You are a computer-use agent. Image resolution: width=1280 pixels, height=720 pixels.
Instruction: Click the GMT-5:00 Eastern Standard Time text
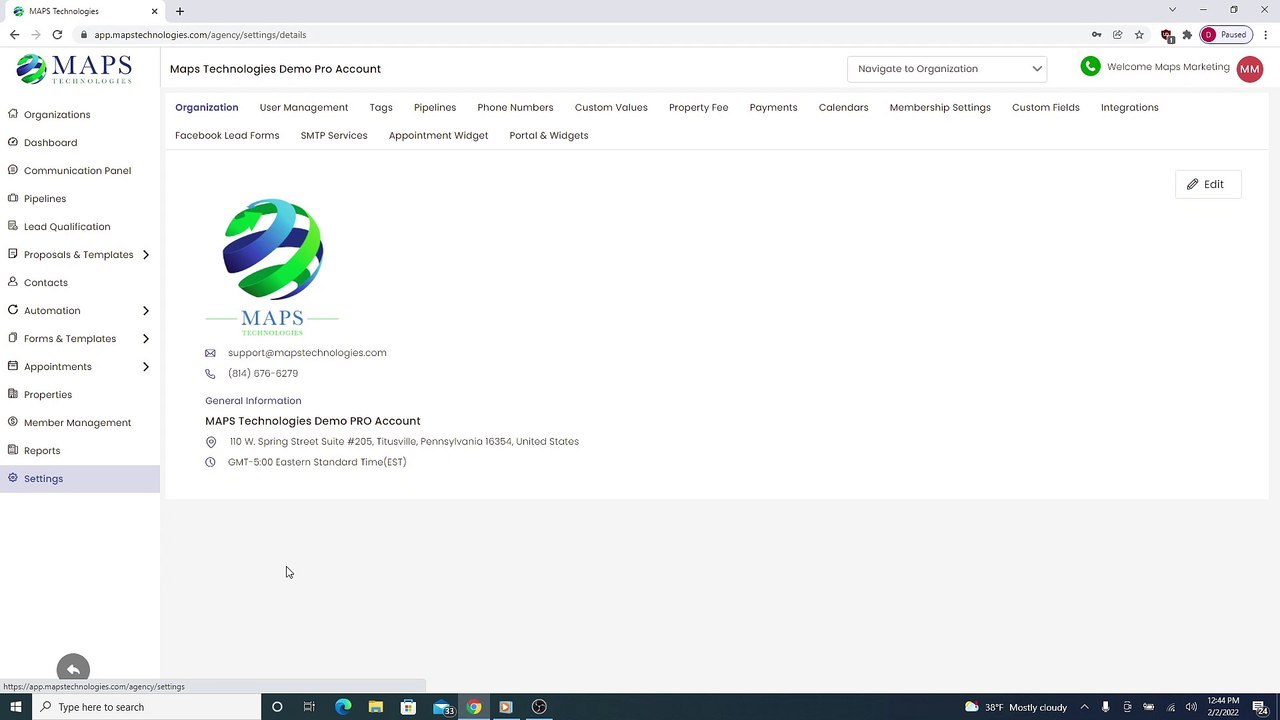point(317,462)
